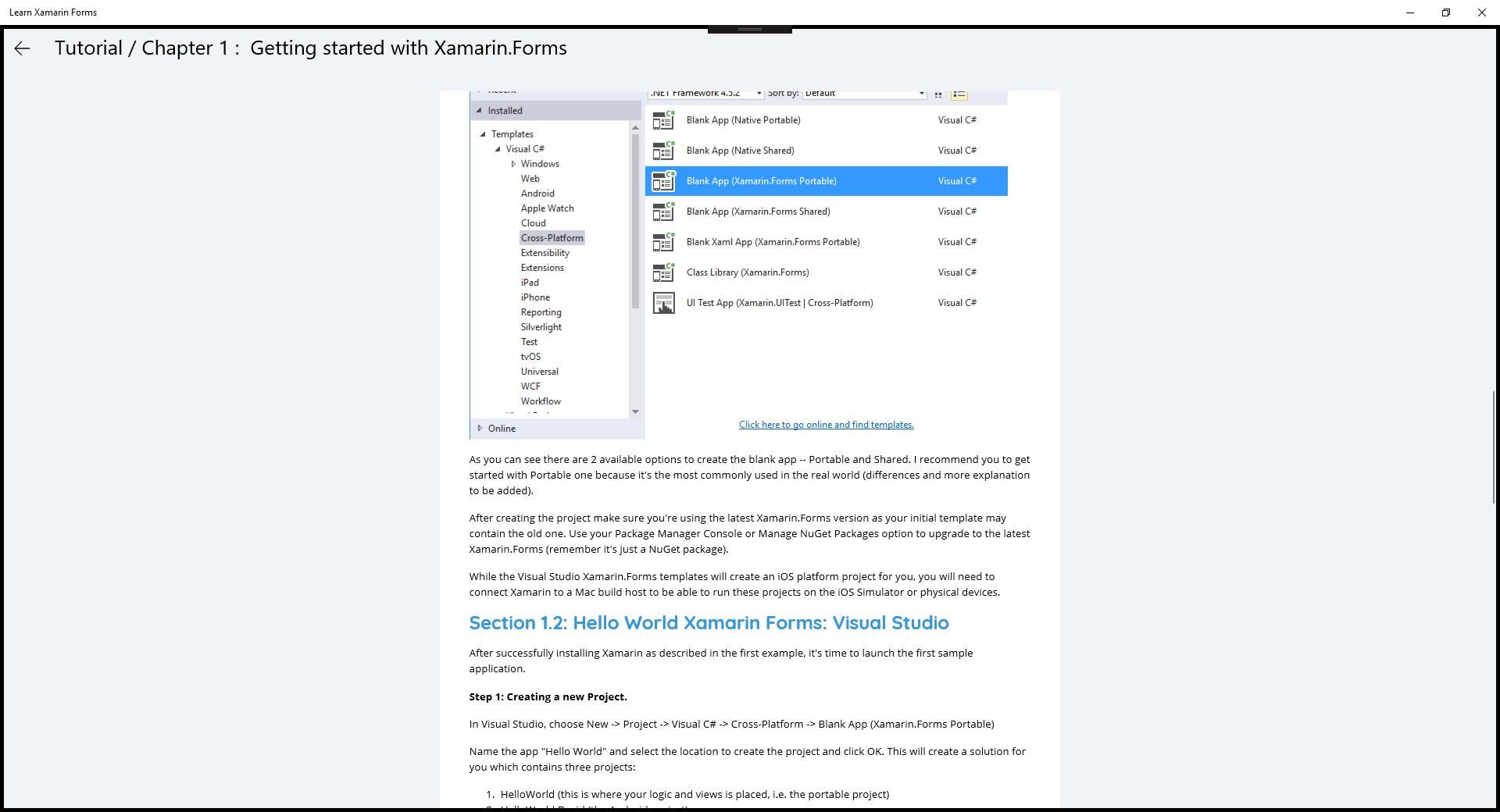Click the highlighted 'Blank App (Xamarin.Forms Portable)' name
The width and height of the screenshot is (1500, 812).
(762, 181)
